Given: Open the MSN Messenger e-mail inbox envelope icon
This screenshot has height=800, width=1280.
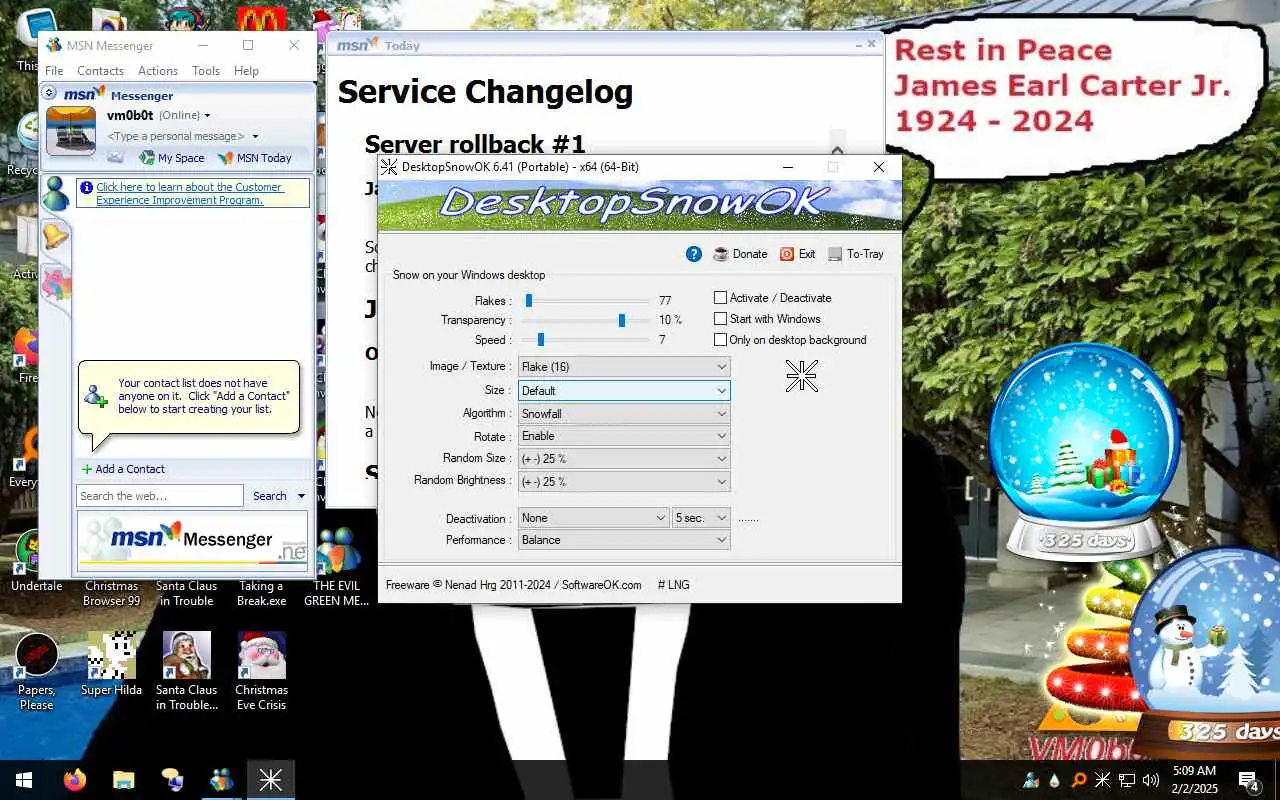Looking at the screenshot, I should [115, 157].
